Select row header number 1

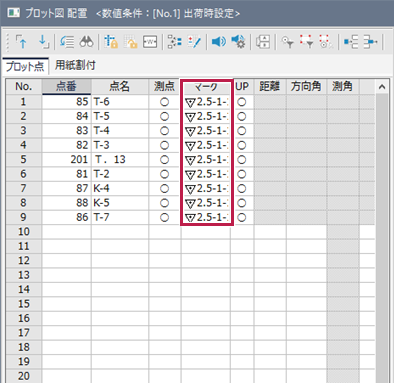[x=24, y=102]
